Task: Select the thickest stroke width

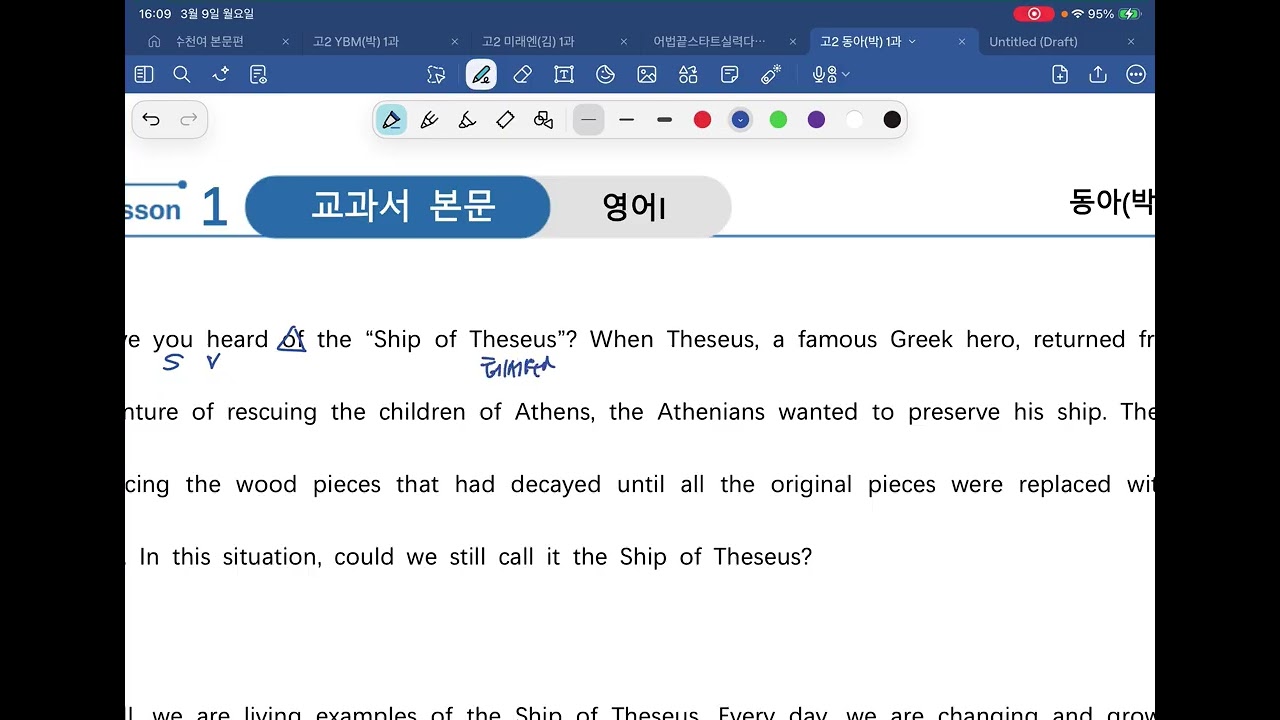Action: coord(665,120)
